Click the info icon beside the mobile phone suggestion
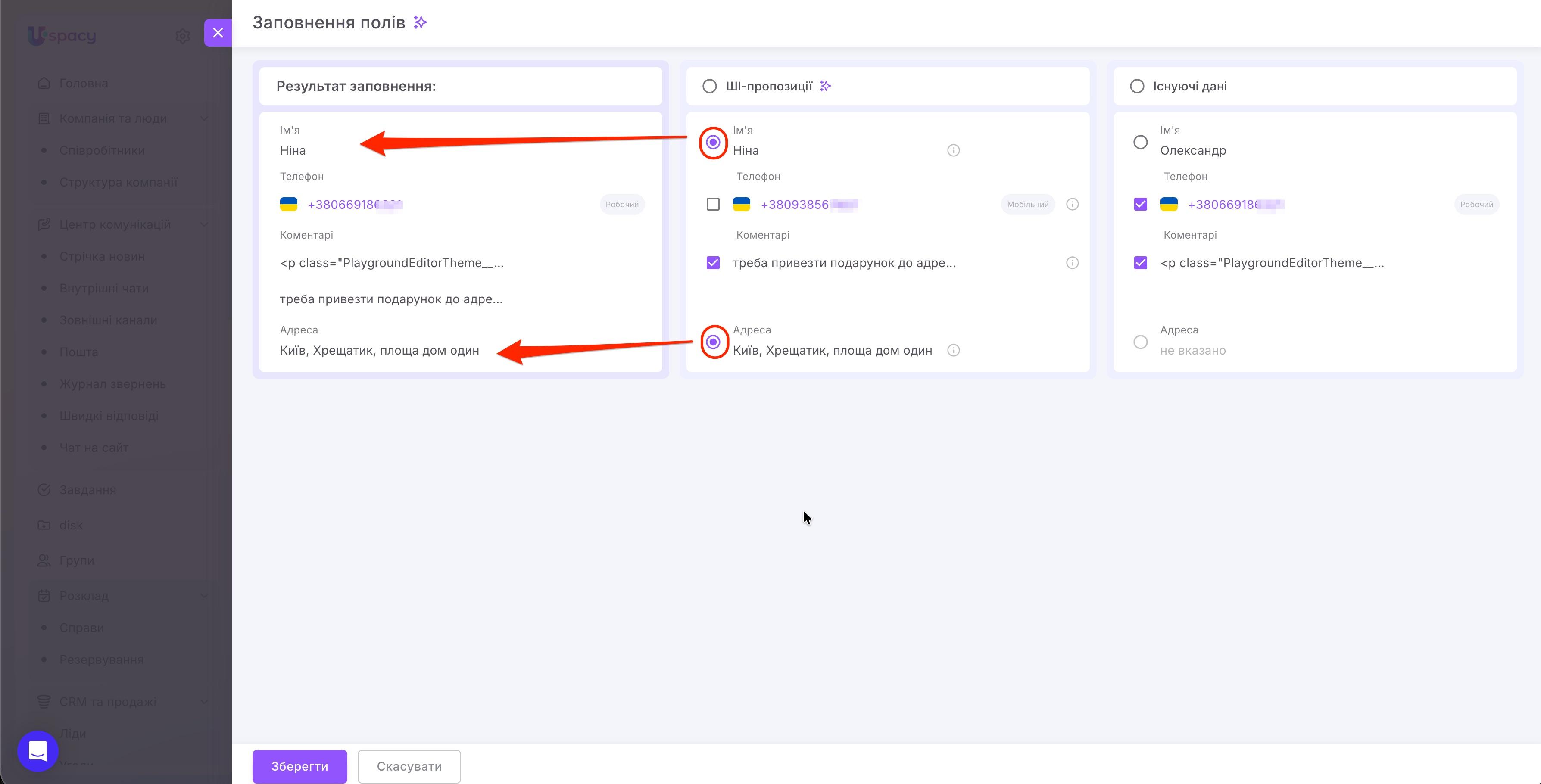1541x784 pixels. (1073, 205)
